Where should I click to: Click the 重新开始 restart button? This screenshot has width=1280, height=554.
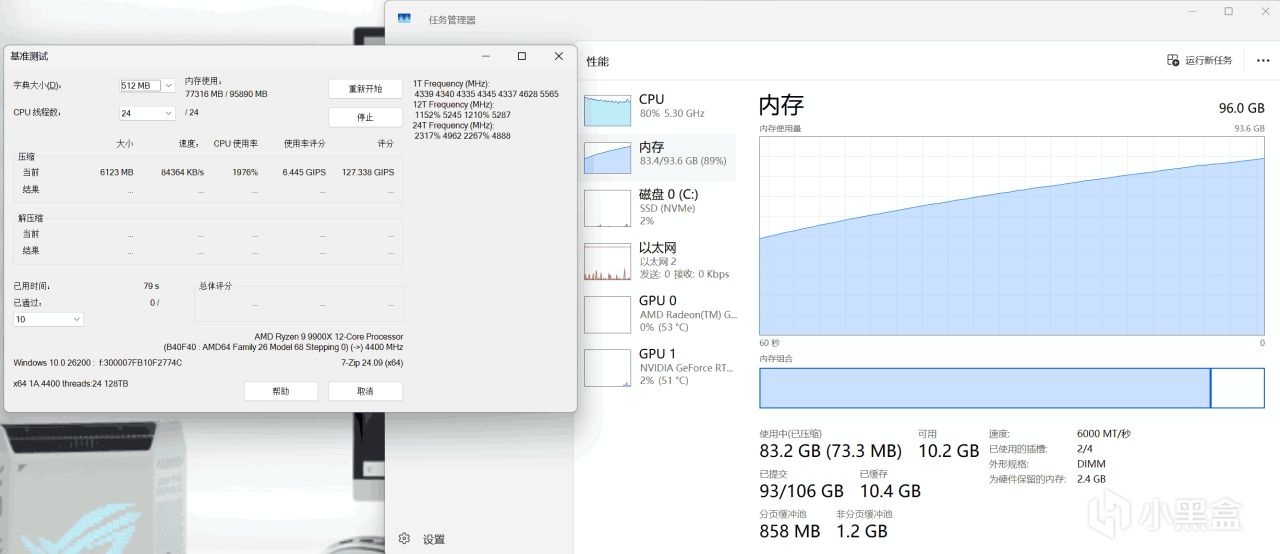(365, 89)
